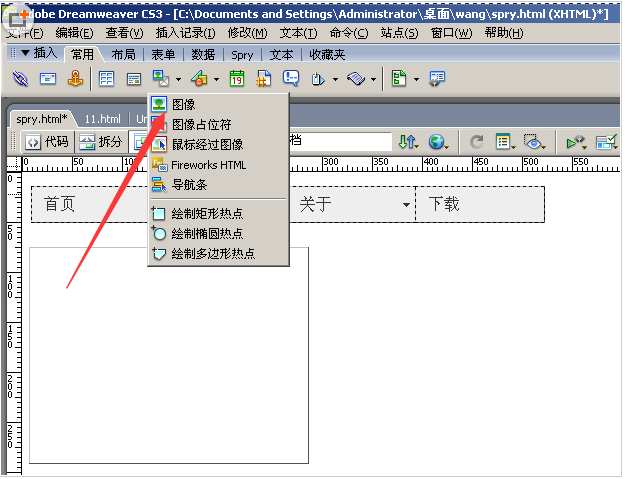This screenshot has height=479, width=625.
Task: Click the Refresh Design View icon
Action: pos(477,141)
